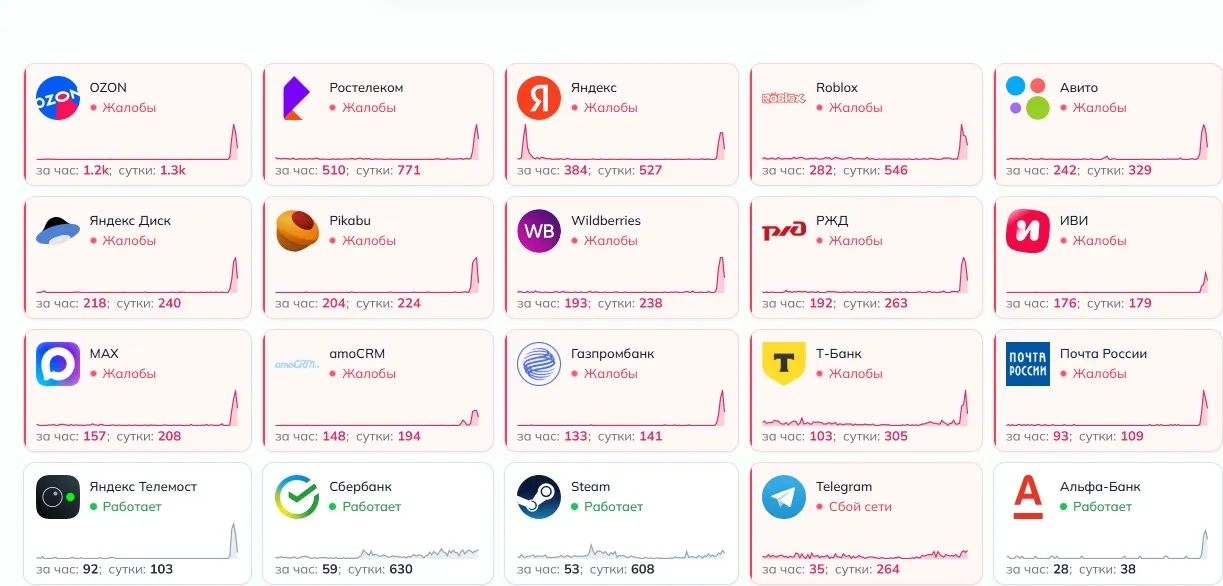Open the Яндекс Диск saucer icon
The image size is (1223, 586).
58,231
